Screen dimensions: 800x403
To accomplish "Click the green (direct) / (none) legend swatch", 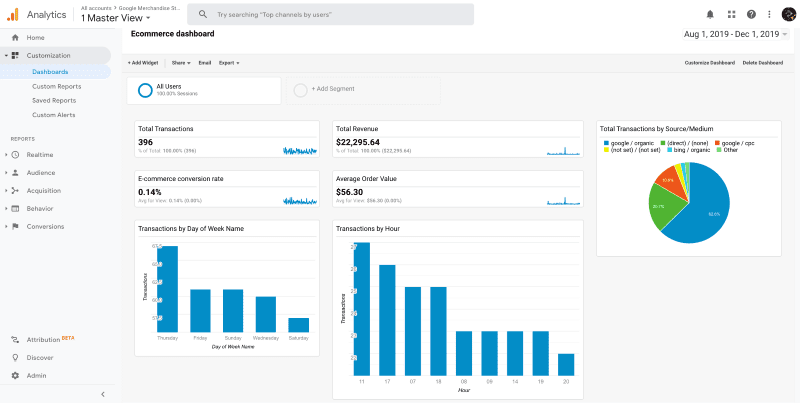I will pyautogui.click(x=663, y=143).
